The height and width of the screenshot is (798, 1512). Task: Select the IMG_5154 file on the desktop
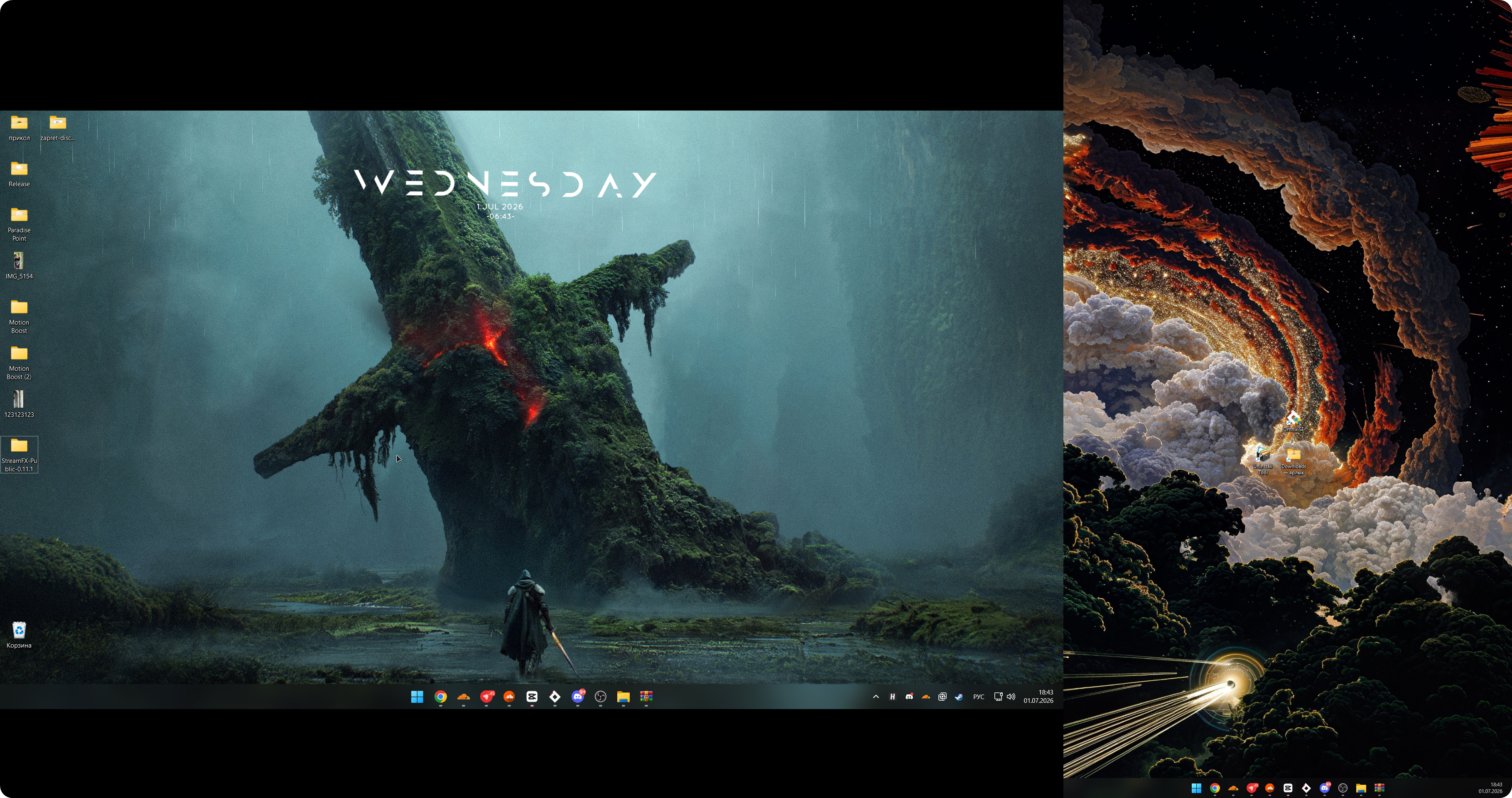click(x=20, y=266)
